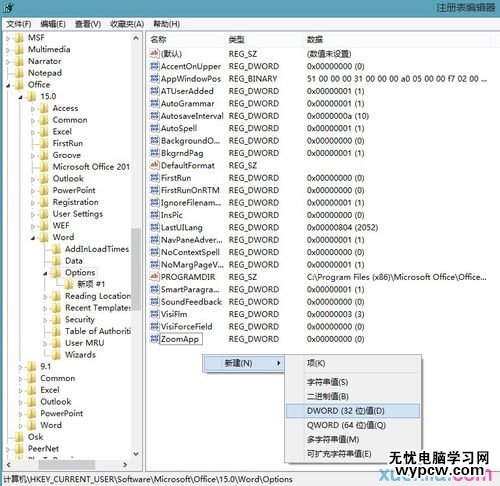Image resolution: width=500 pixels, height=486 pixels.
Task: Collapse the Office tree node
Action: tap(8, 85)
